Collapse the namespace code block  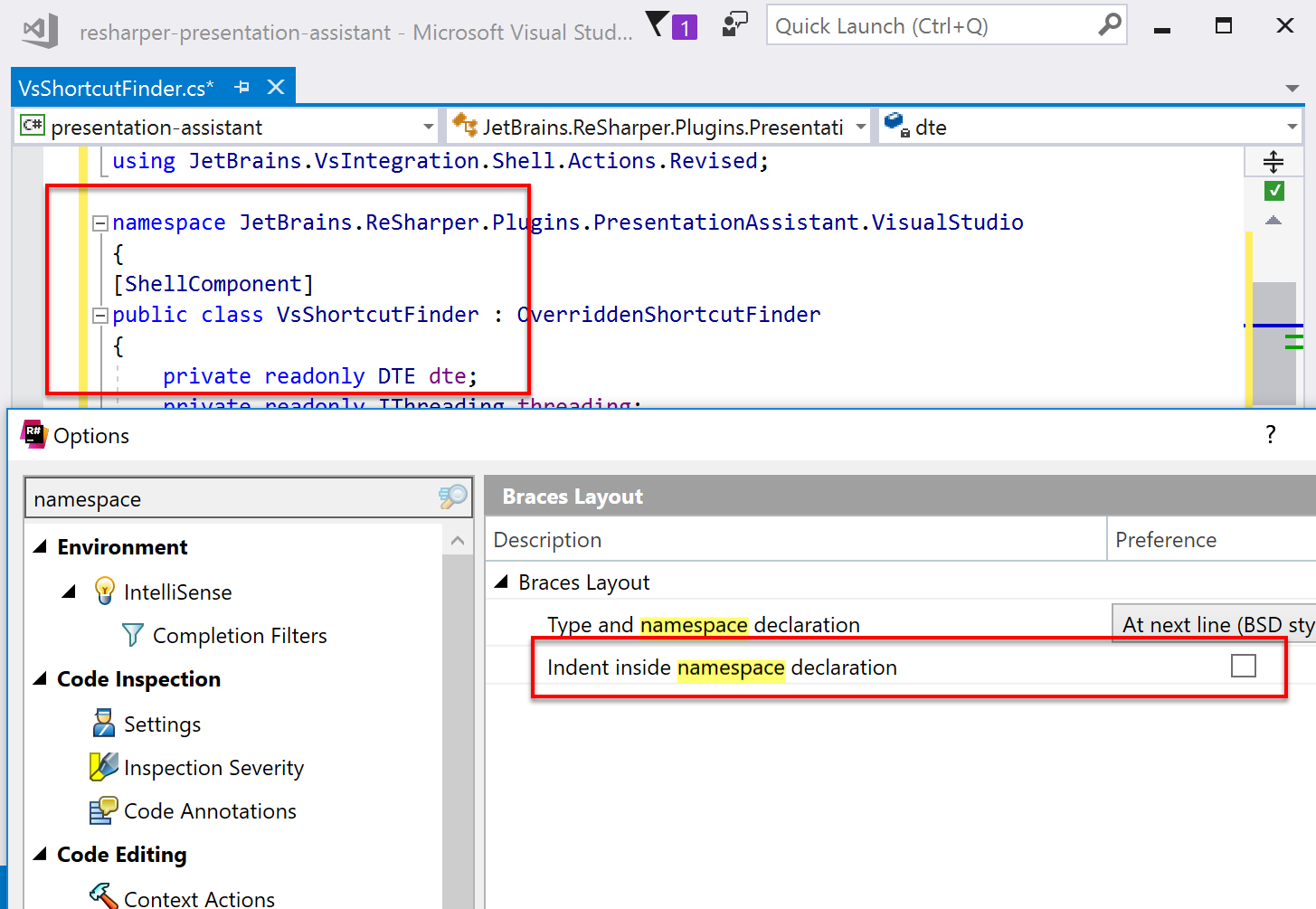(100, 223)
